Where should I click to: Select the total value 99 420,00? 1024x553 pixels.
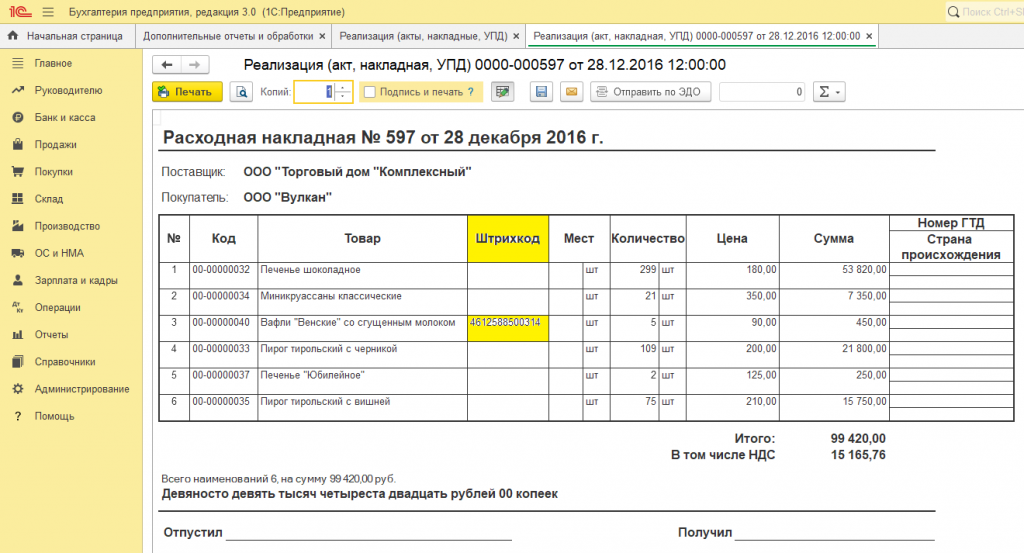(858, 439)
